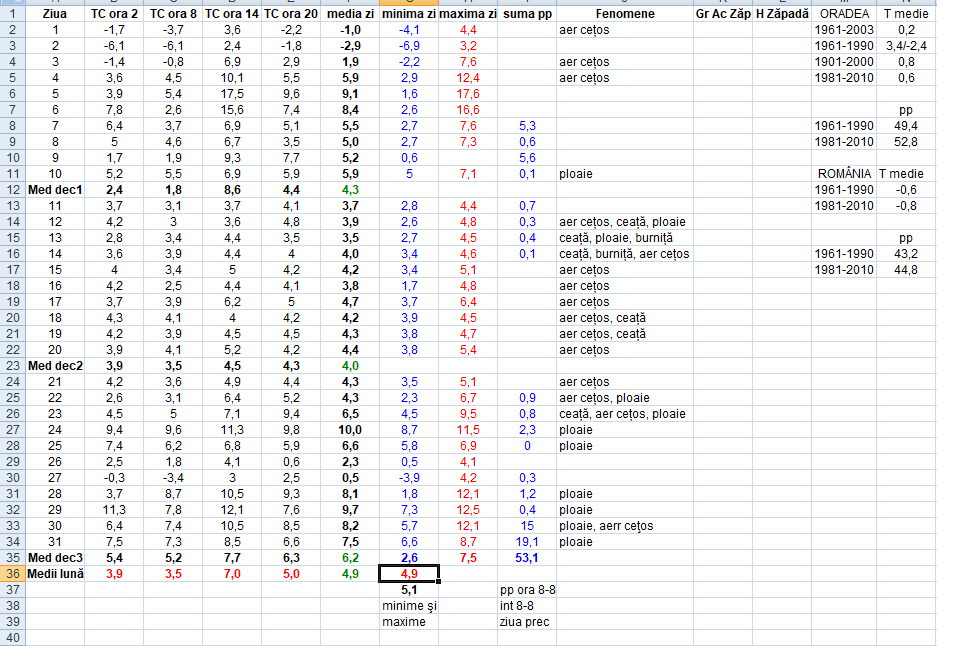Select the 'TC ora 20' header cell
The height and width of the screenshot is (646, 960).
(291, 13)
